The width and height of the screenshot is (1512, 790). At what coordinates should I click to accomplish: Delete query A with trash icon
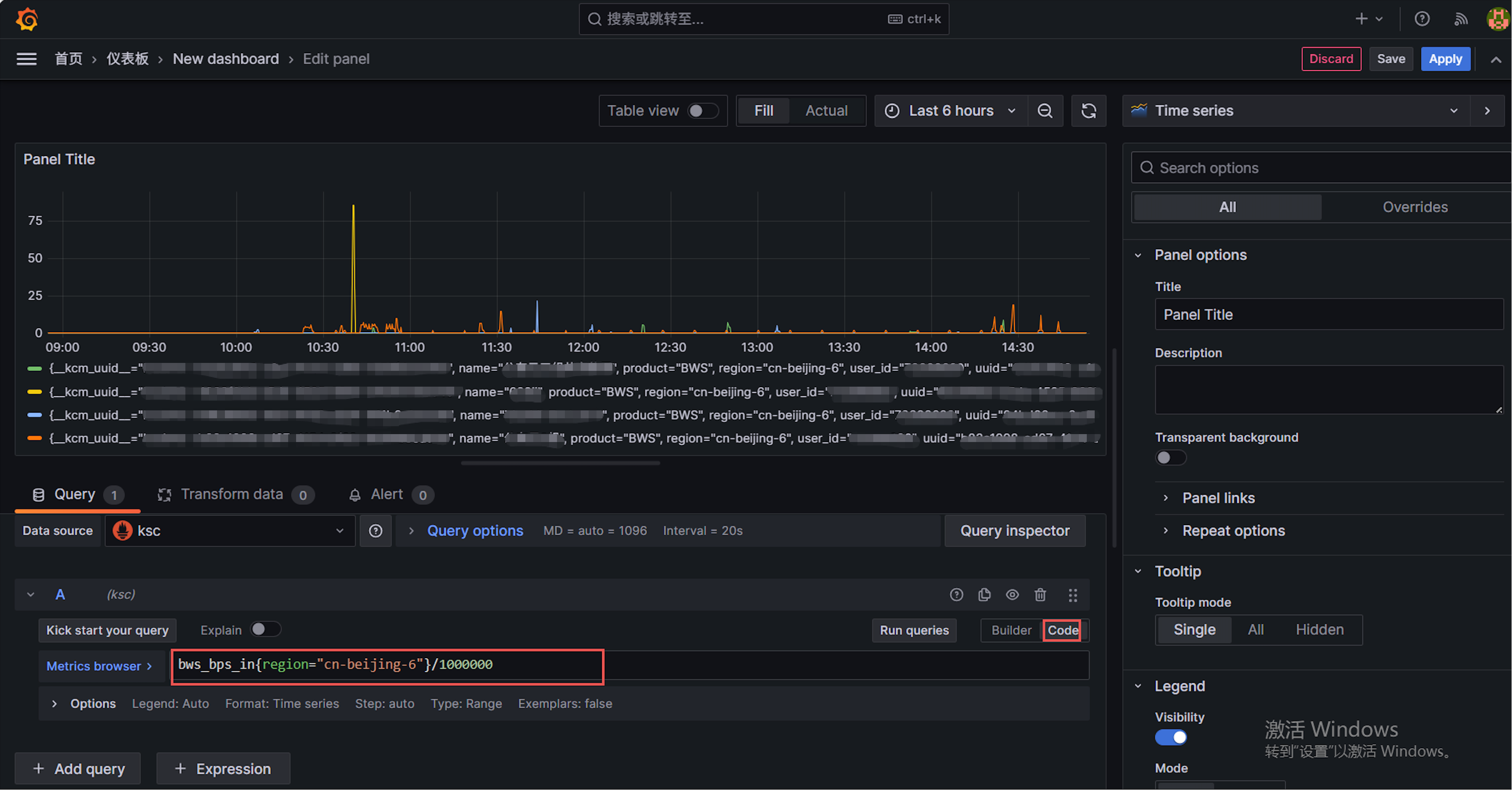[1040, 594]
